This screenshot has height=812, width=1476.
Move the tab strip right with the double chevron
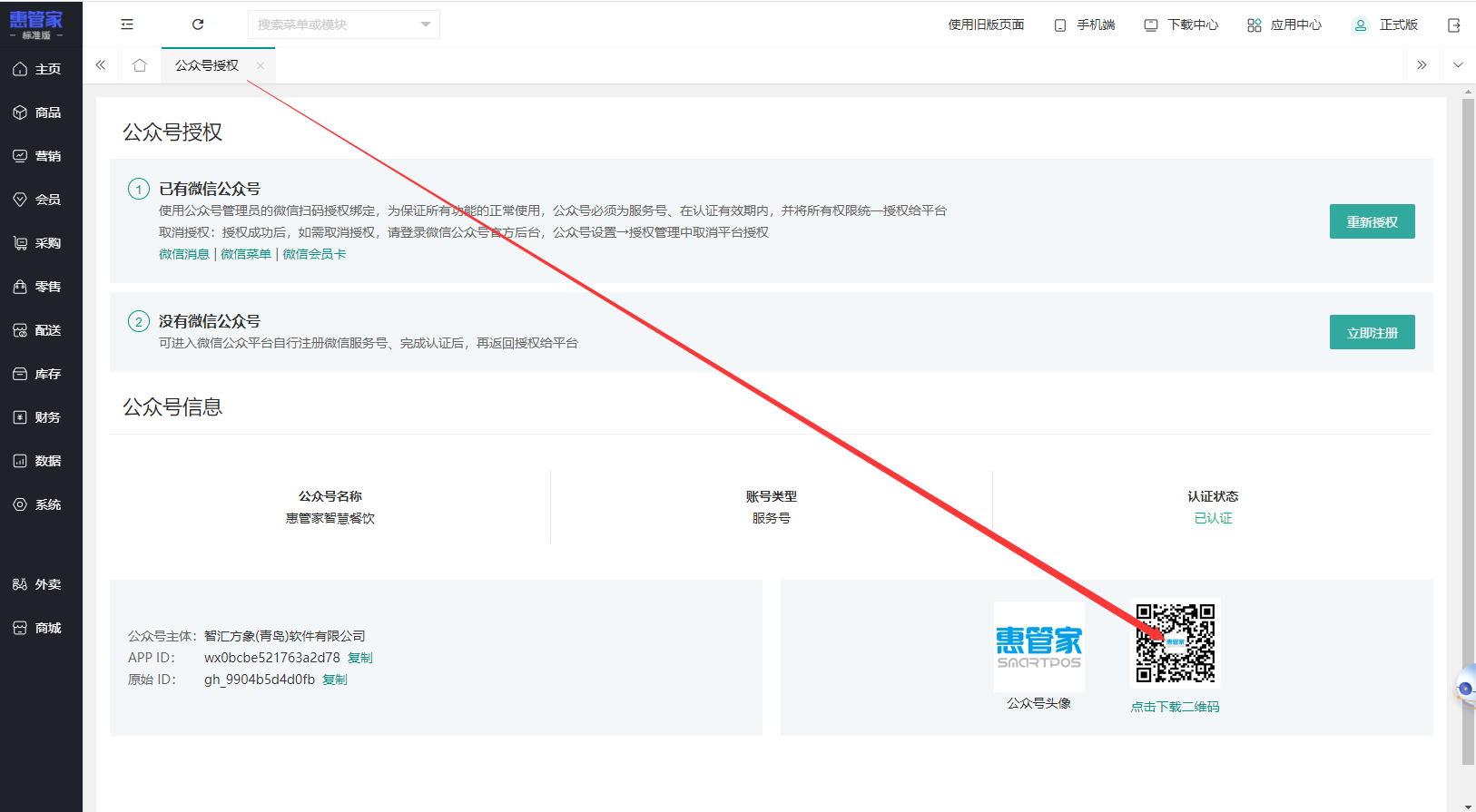(1422, 65)
